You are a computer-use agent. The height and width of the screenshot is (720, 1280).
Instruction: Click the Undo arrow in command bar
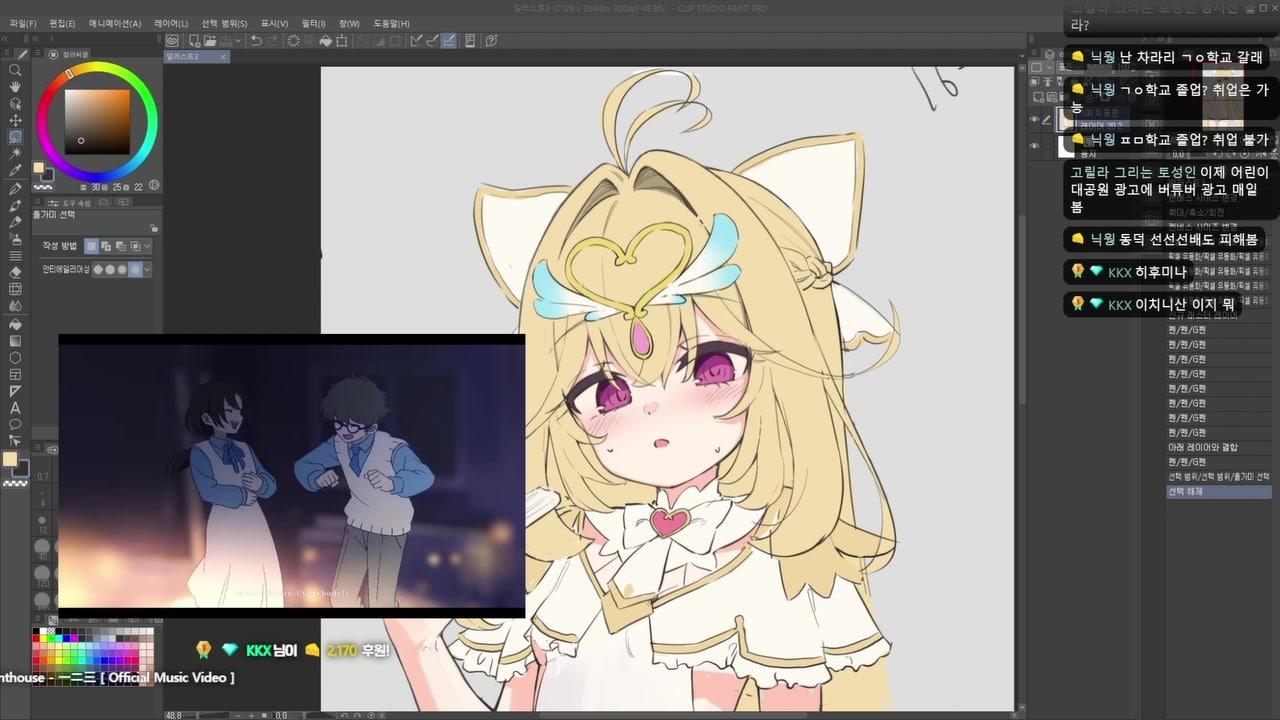pyautogui.click(x=257, y=41)
